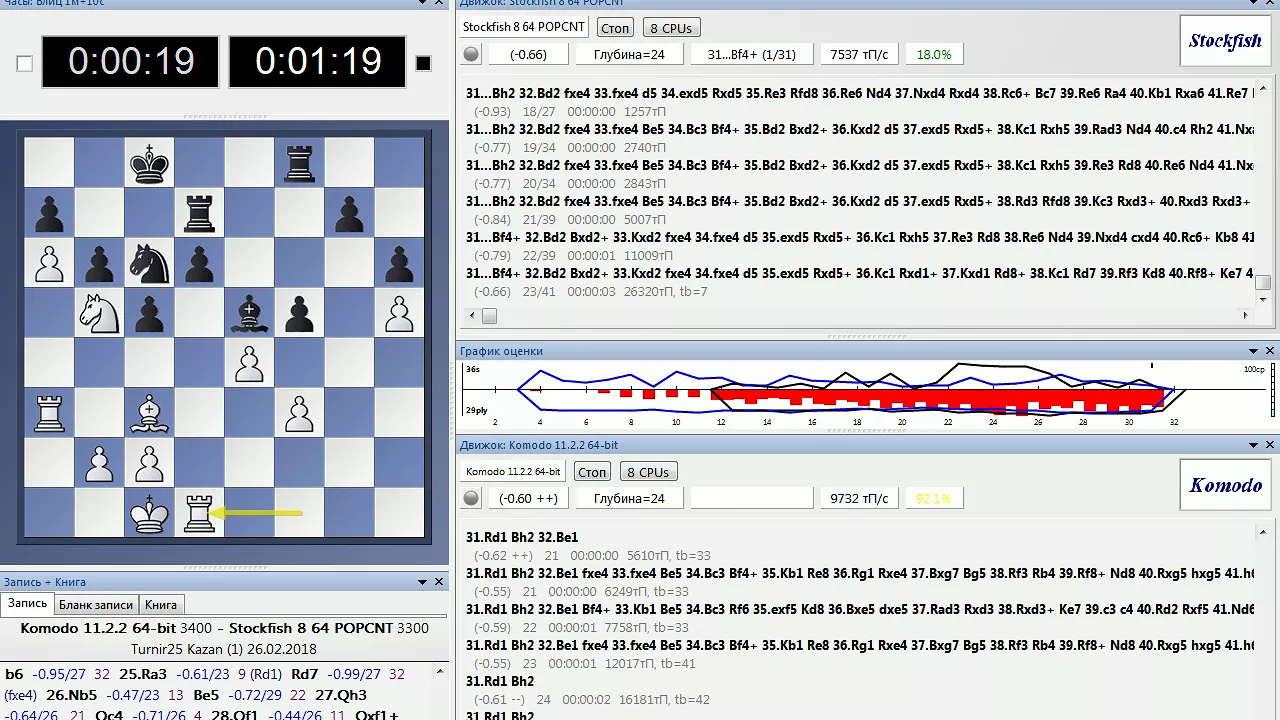Click the Stockfish 8 CPUs button
This screenshot has height=720, width=1280.
point(670,28)
